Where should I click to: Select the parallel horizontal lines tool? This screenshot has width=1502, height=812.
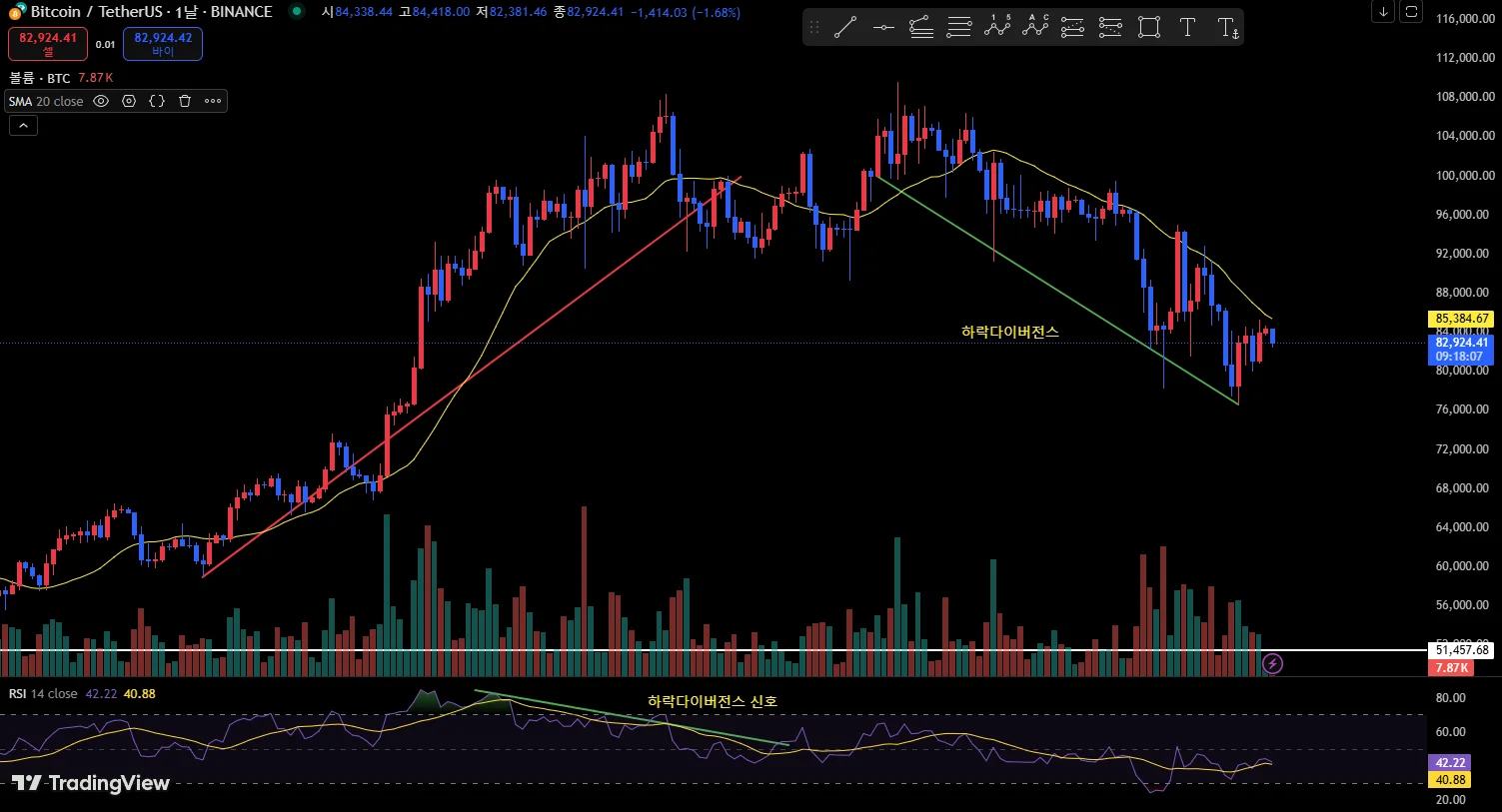pos(959,28)
